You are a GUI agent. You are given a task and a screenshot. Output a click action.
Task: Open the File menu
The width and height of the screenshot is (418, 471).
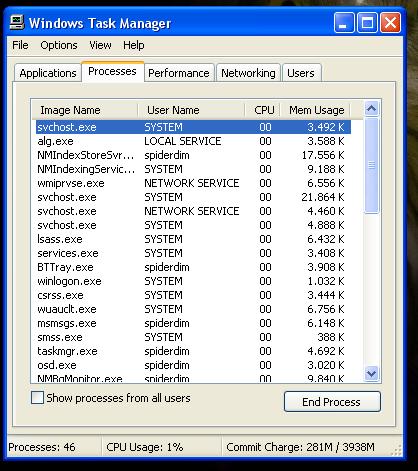20,45
